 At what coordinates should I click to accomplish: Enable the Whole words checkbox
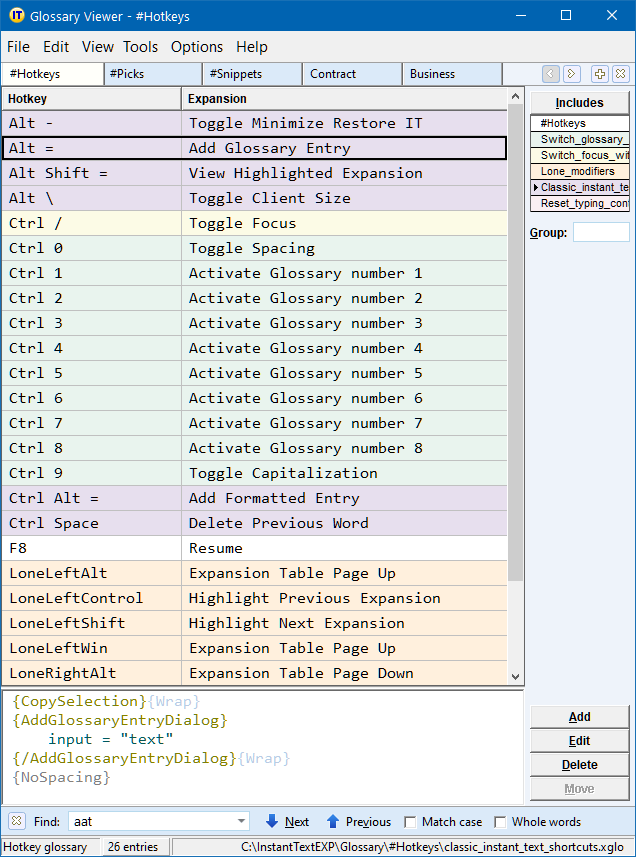click(x=499, y=821)
